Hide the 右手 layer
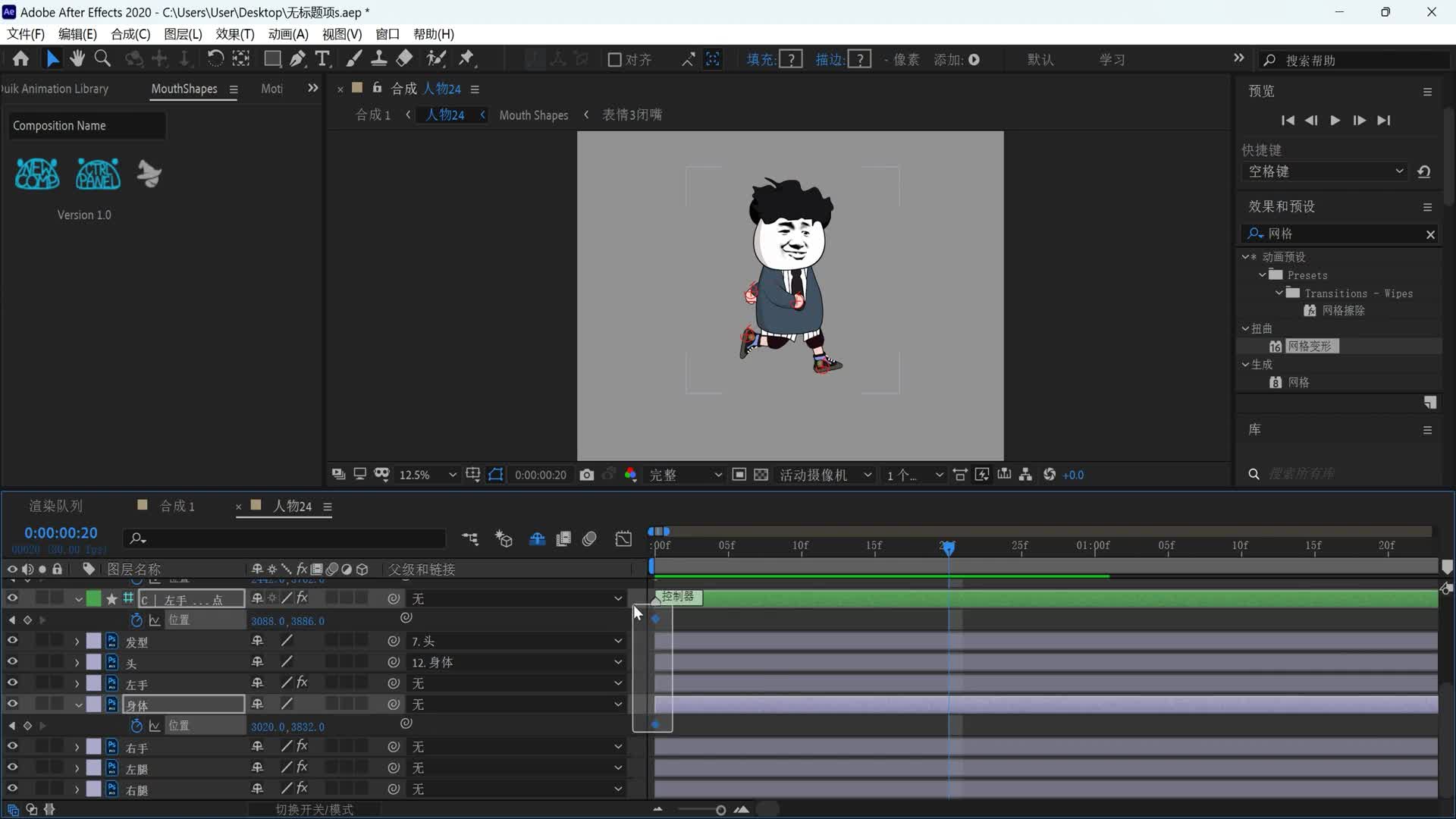 click(x=12, y=747)
